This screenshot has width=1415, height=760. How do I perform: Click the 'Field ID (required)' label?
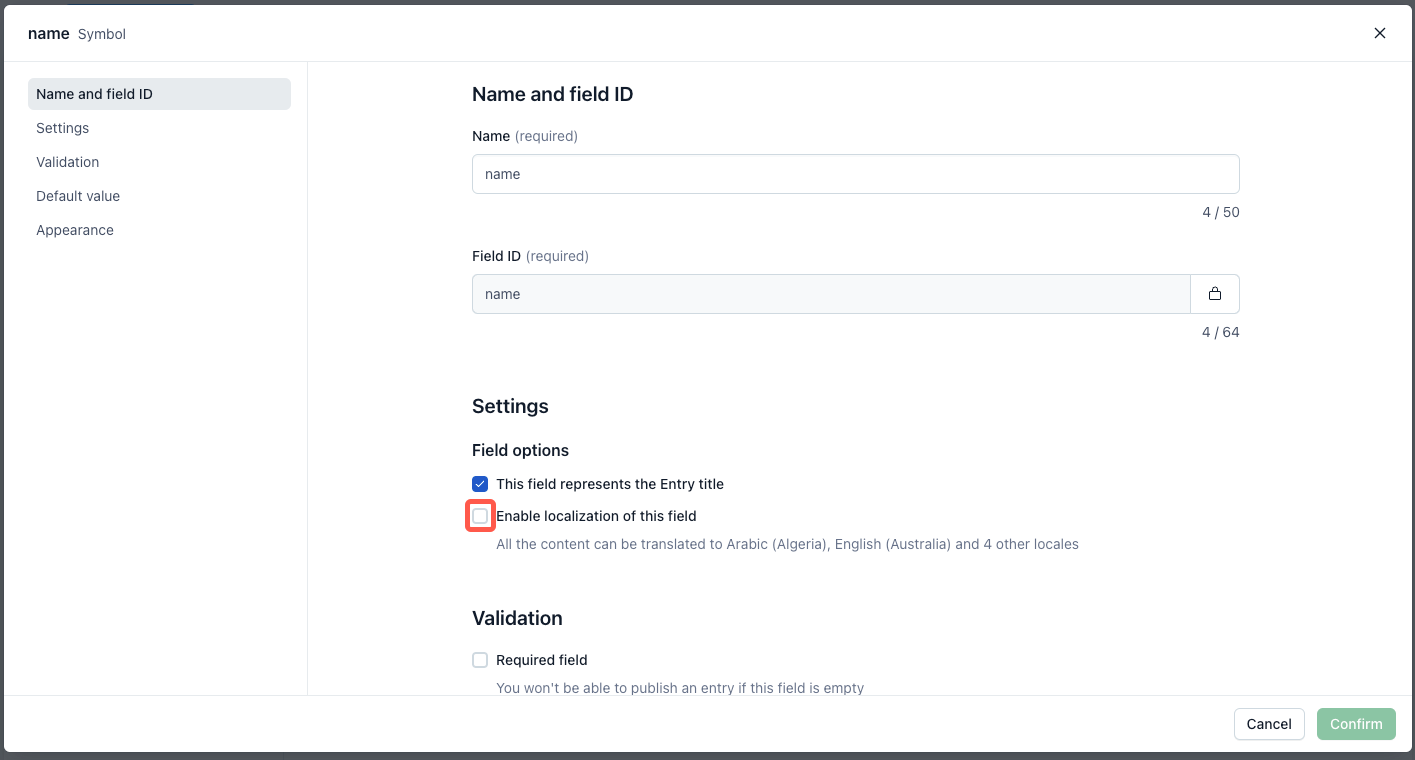[x=530, y=256]
